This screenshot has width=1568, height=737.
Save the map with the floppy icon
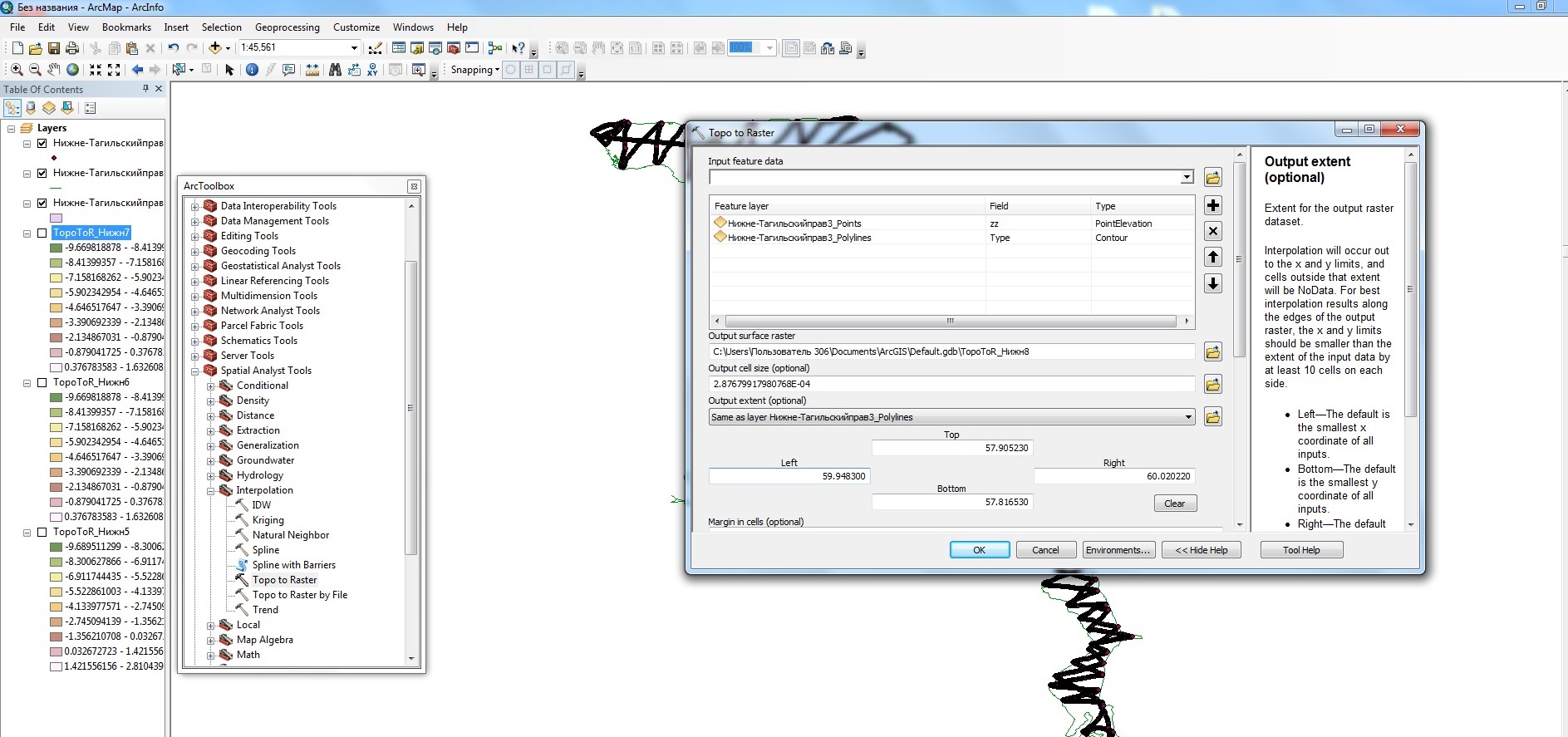click(54, 48)
